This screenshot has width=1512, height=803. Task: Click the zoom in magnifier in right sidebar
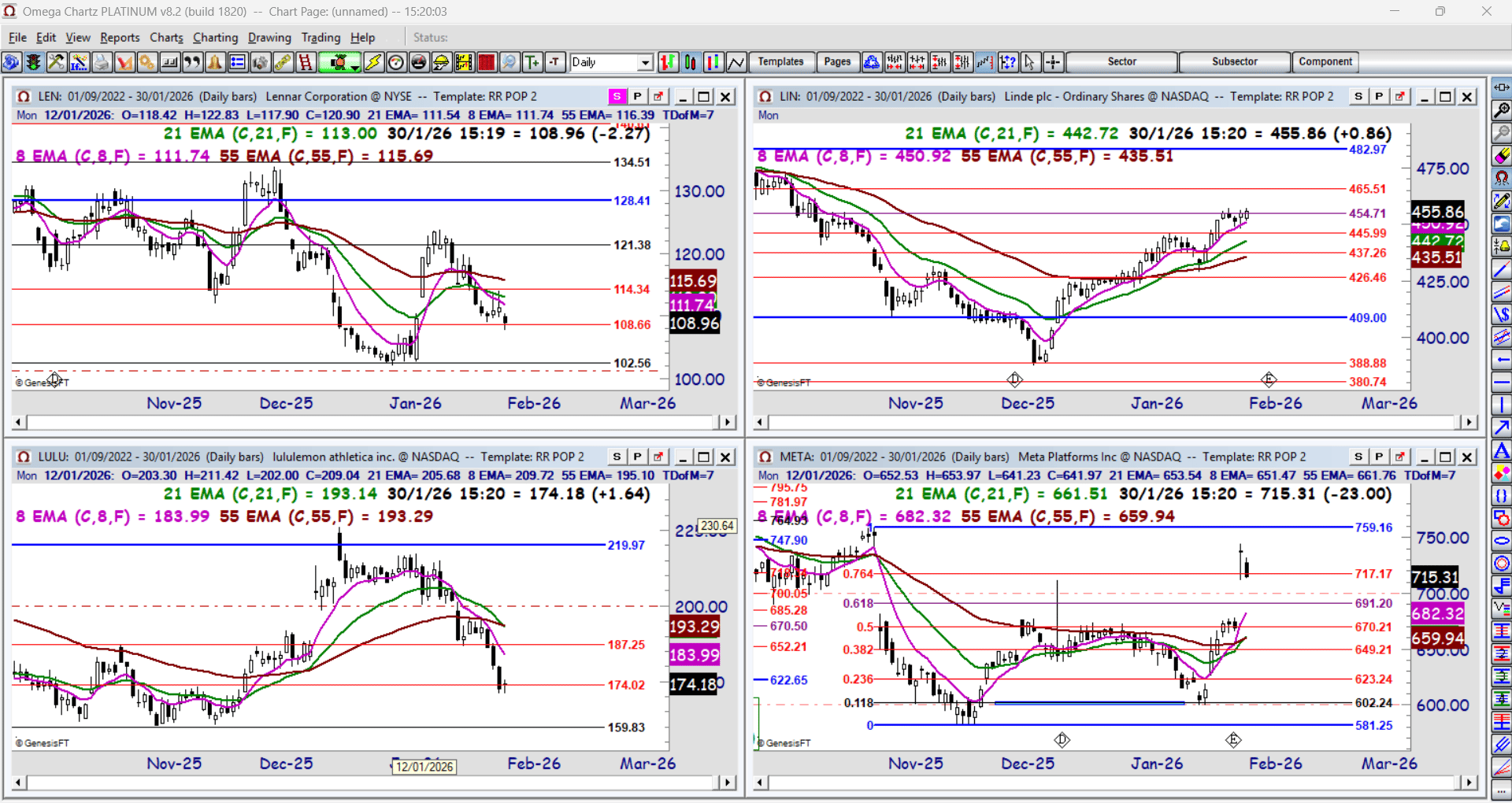pos(1502,110)
